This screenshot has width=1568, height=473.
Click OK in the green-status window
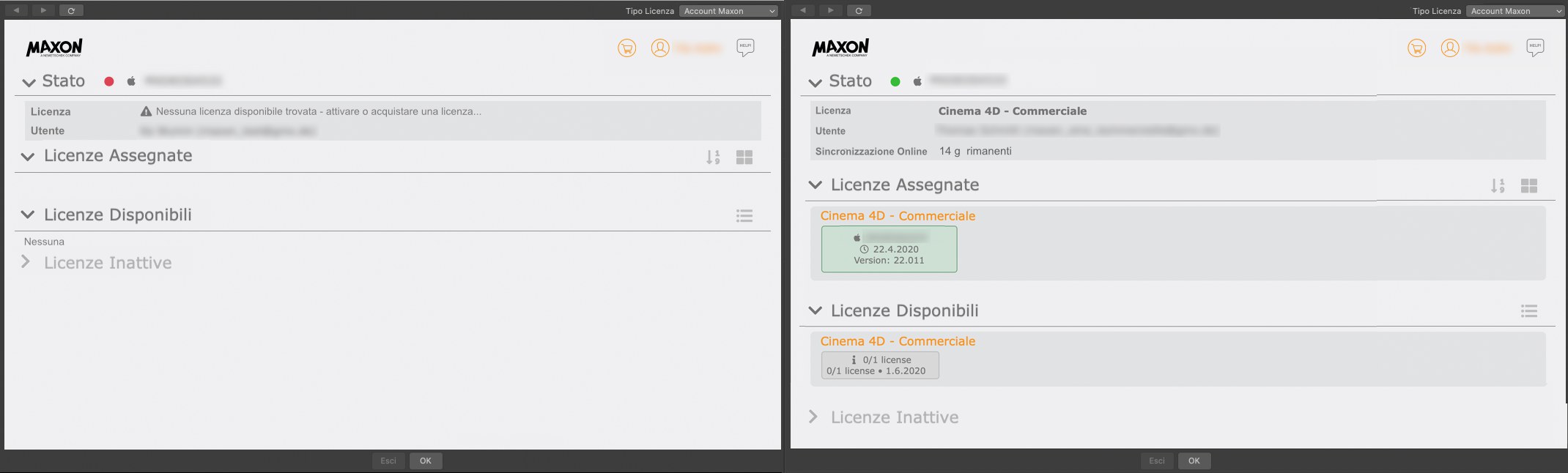[1194, 461]
